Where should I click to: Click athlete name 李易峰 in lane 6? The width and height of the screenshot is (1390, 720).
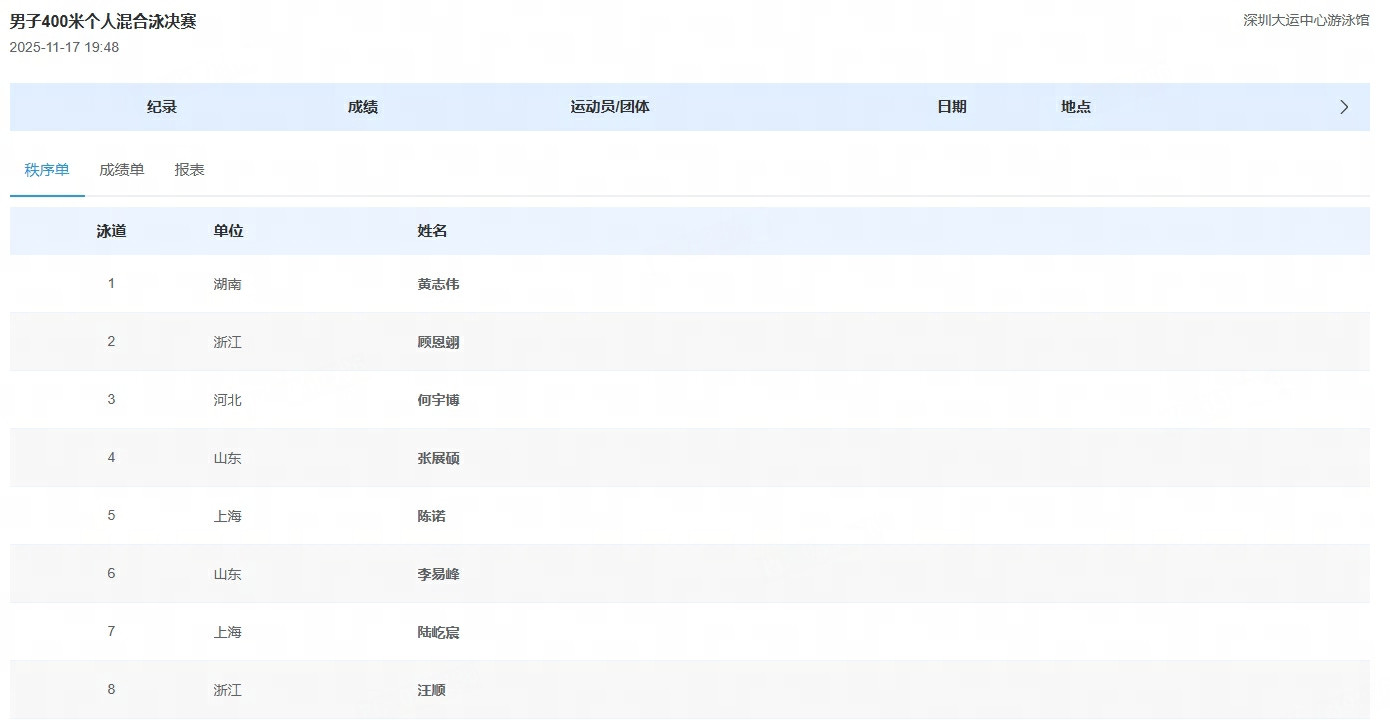(x=438, y=574)
